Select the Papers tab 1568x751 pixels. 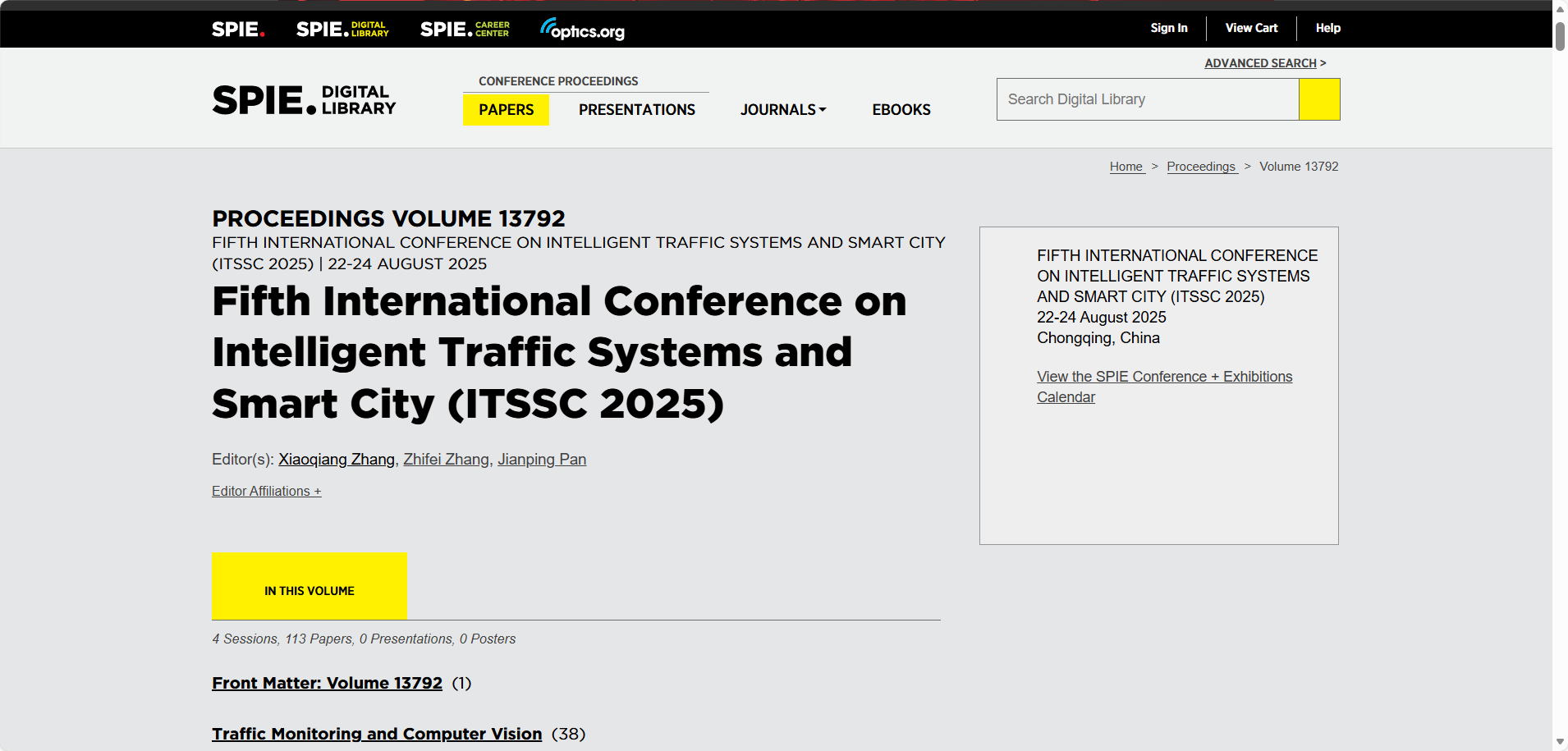coord(506,110)
